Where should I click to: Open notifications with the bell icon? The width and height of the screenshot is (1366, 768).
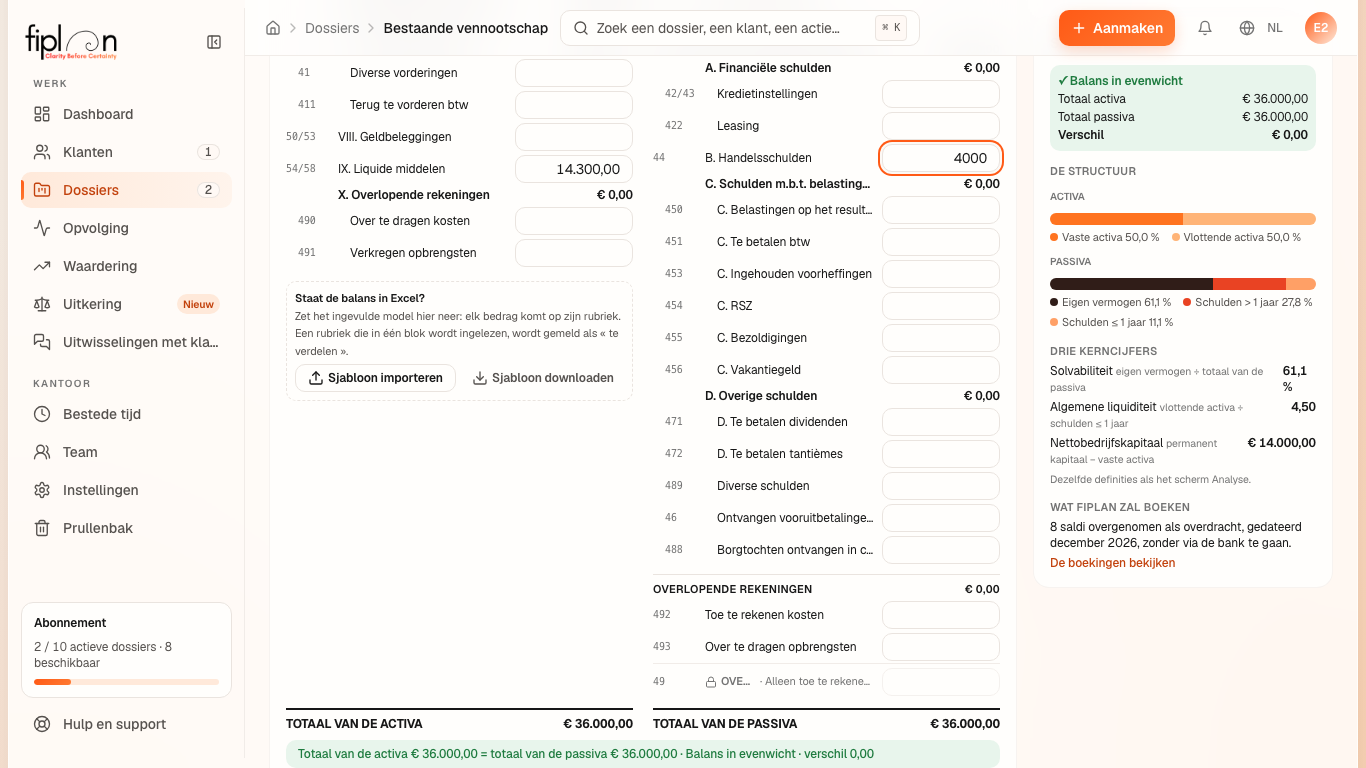[1205, 28]
